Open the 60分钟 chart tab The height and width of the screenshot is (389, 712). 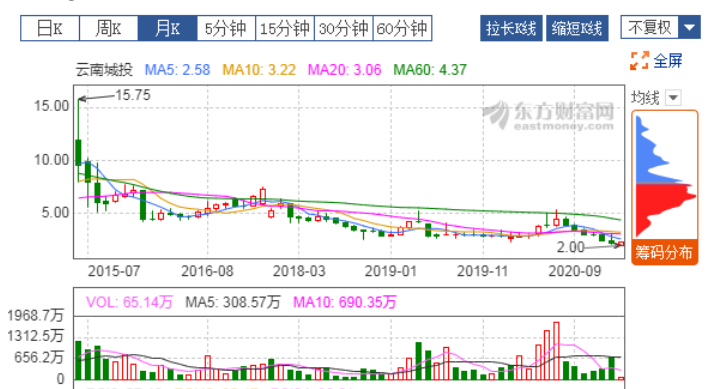pyautogui.click(x=402, y=28)
